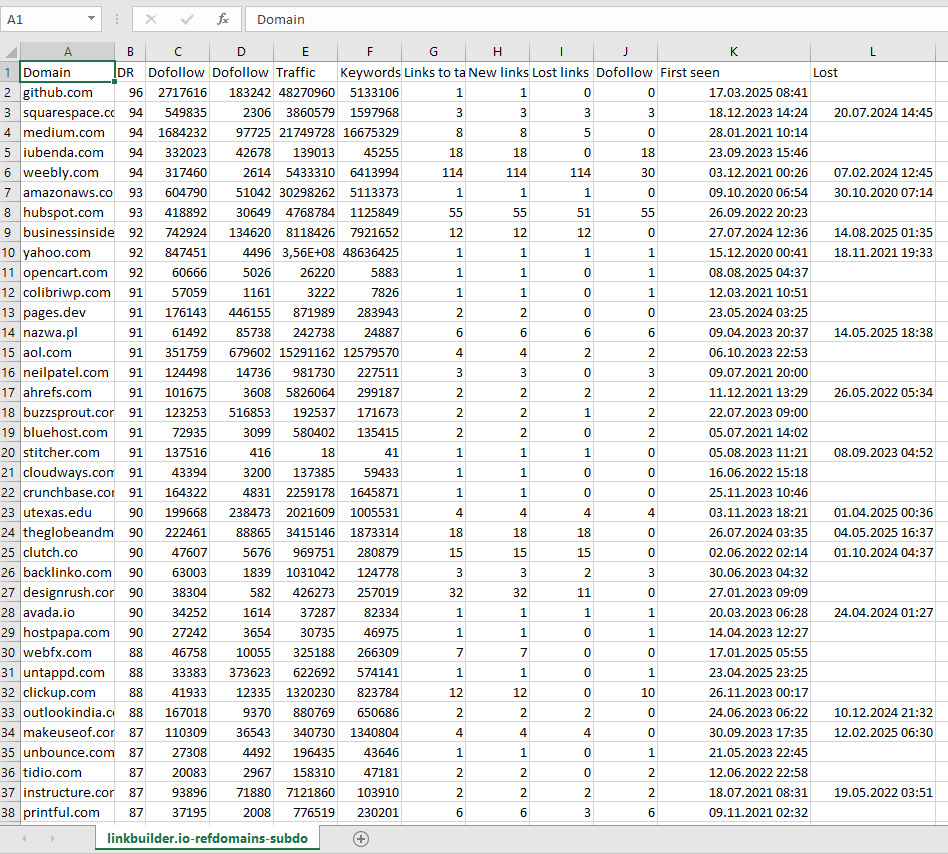The height and width of the screenshot is (854, 948).
Task: Select the ahrefs.com cell
Action: 68,392
